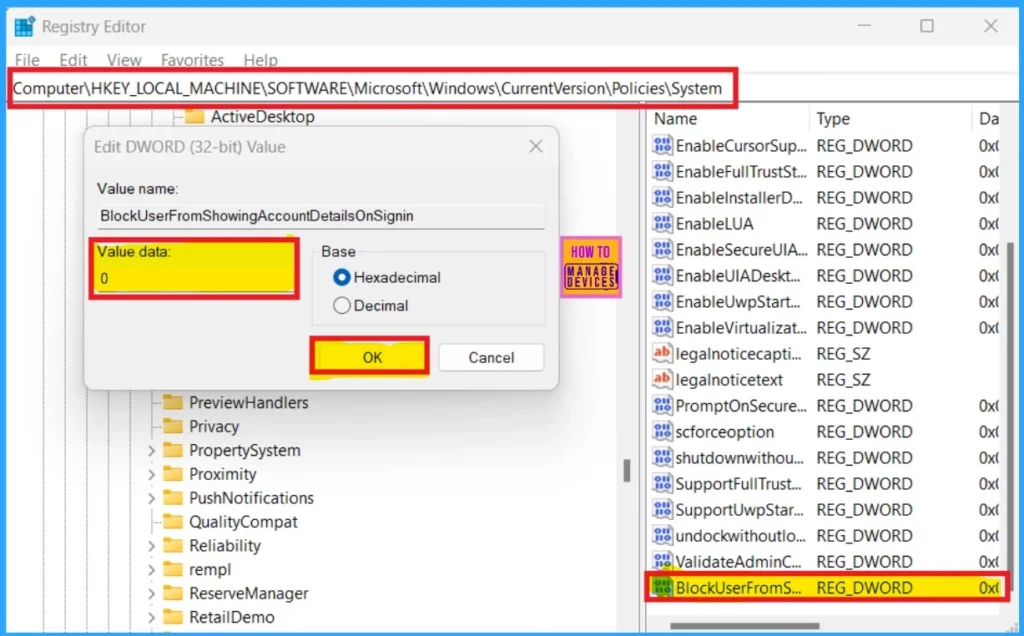Expand the PropertySystem key
This screenshot has width=1024, height=636.
[x=152, y=451]
